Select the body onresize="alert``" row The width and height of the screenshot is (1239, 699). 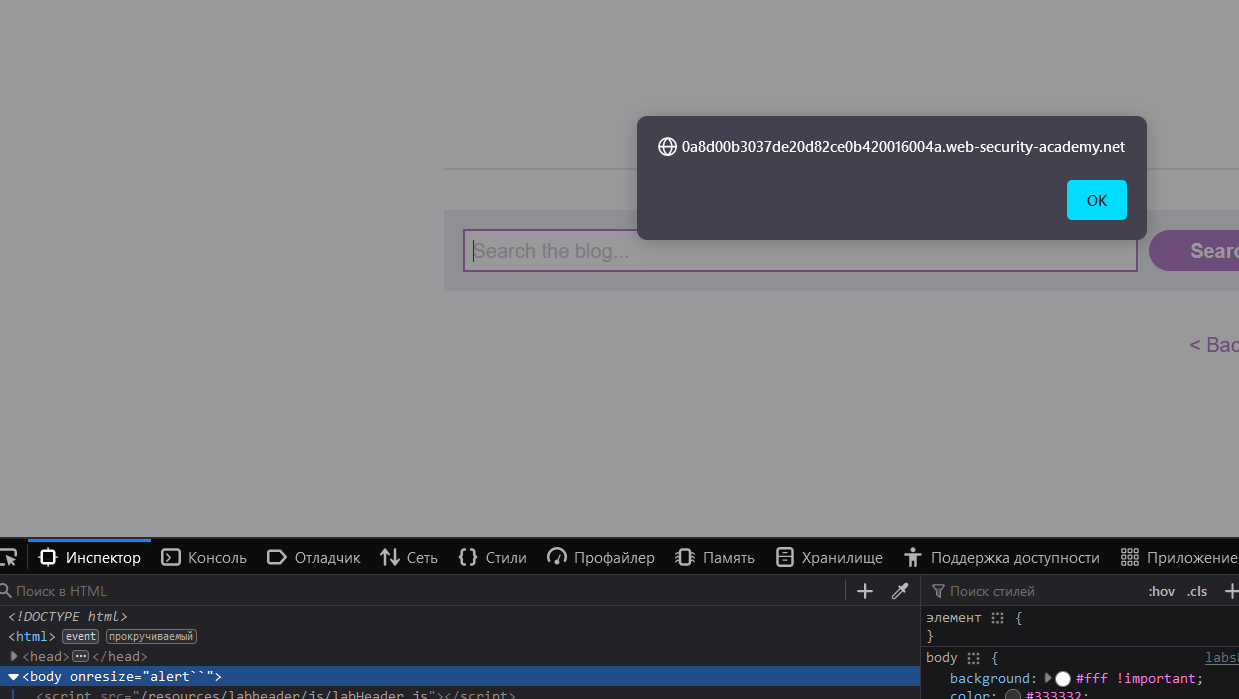click(460, 677)
